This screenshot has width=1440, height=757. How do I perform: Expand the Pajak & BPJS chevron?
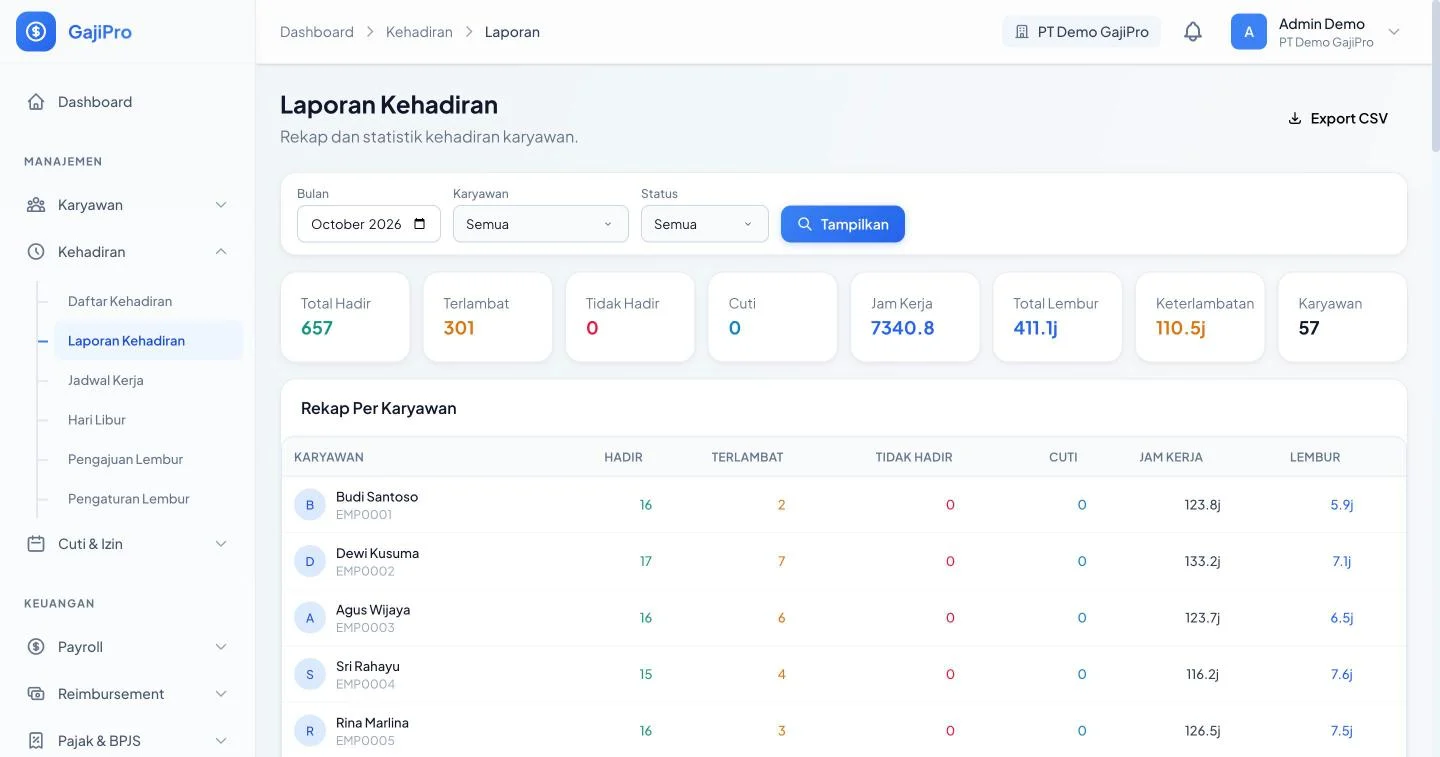(x=221, y=741)
